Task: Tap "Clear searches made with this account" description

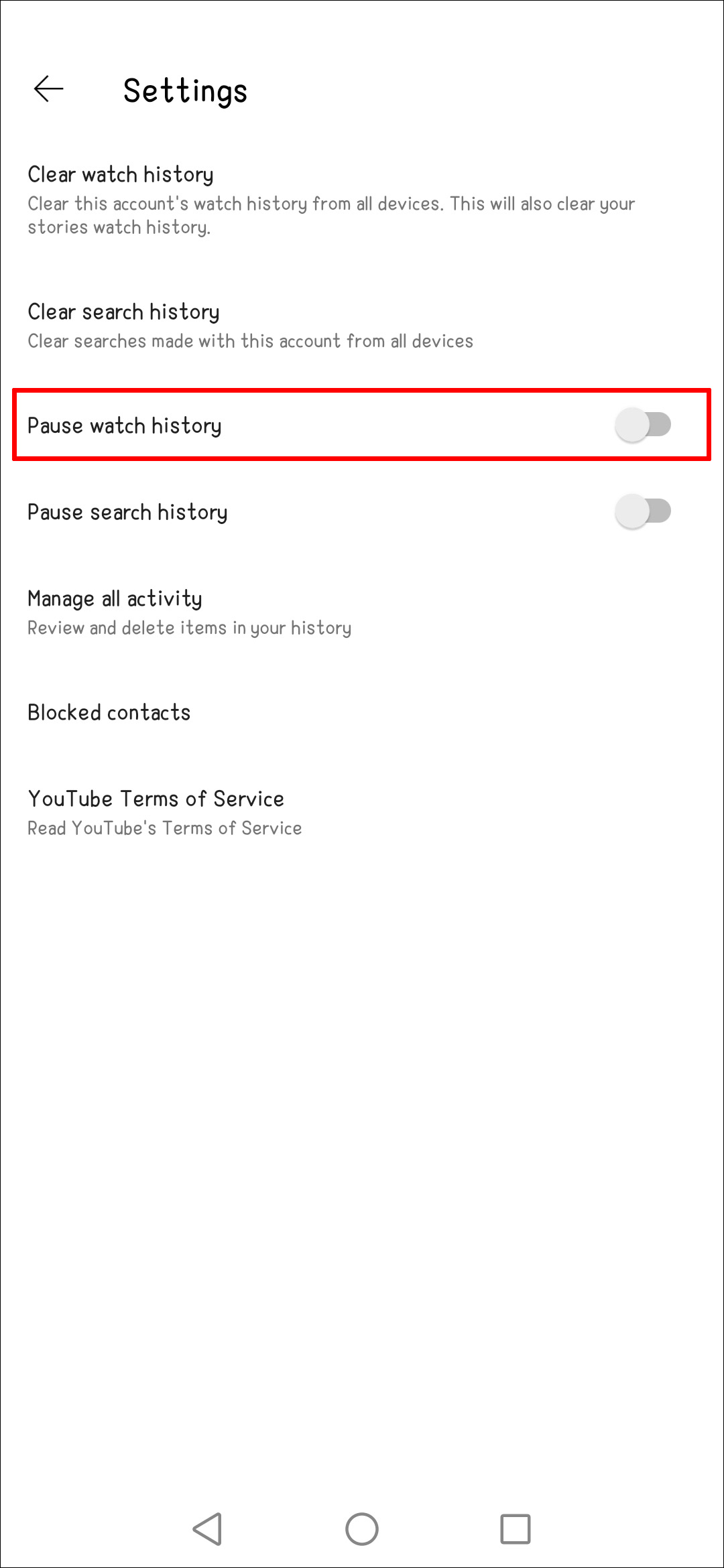Action: pyautogui.click(x=250, y=342)
